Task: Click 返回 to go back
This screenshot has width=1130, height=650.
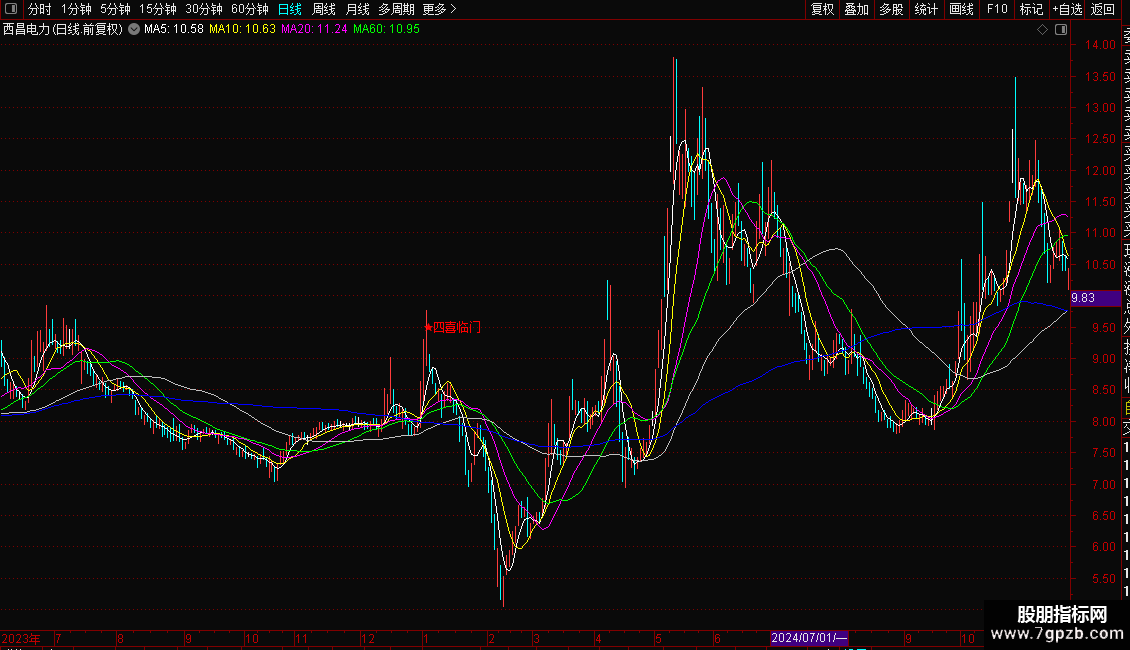Action: tap(1103, 9)
